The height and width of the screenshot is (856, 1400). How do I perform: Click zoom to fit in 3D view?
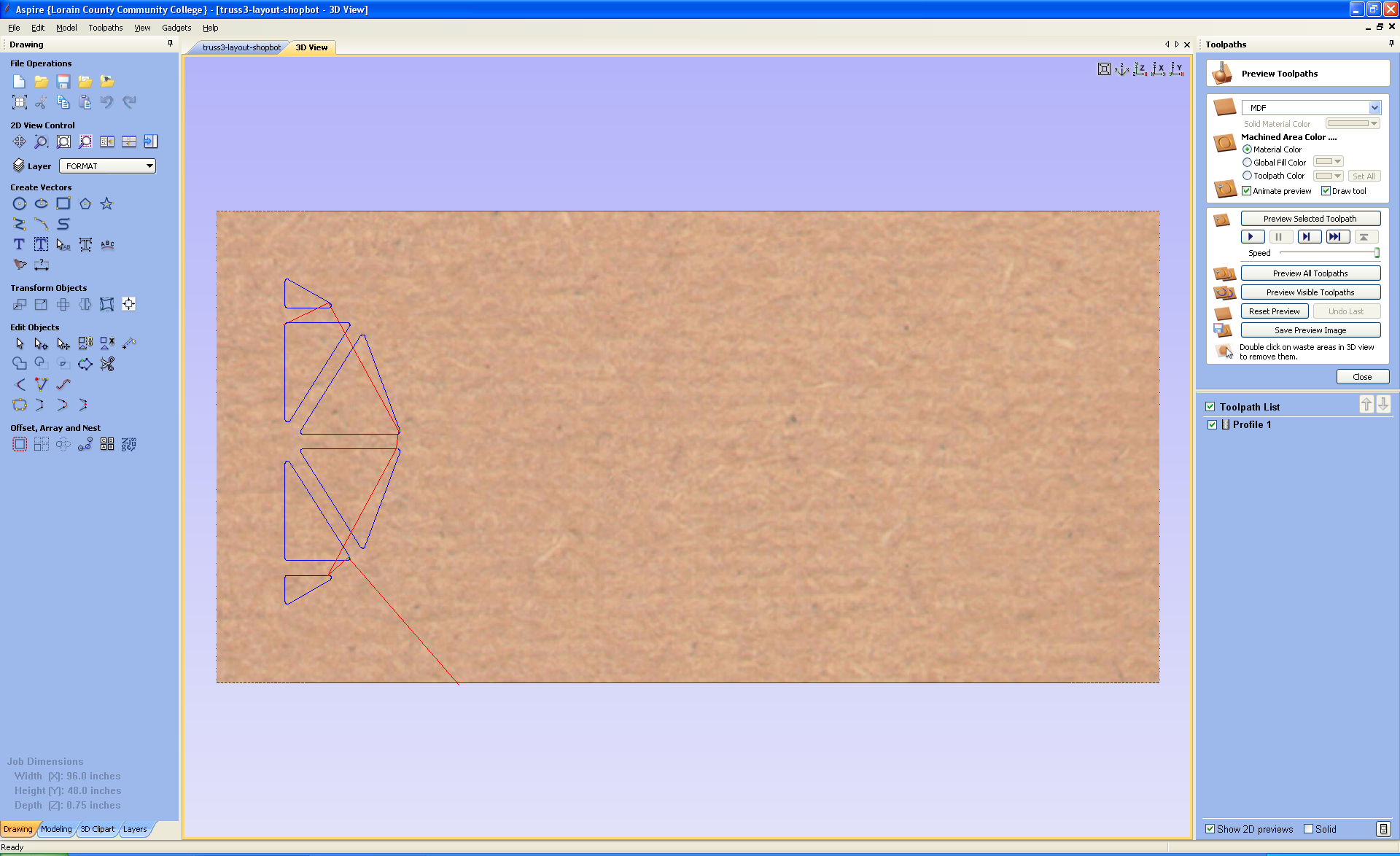[x=1104, y=69]
